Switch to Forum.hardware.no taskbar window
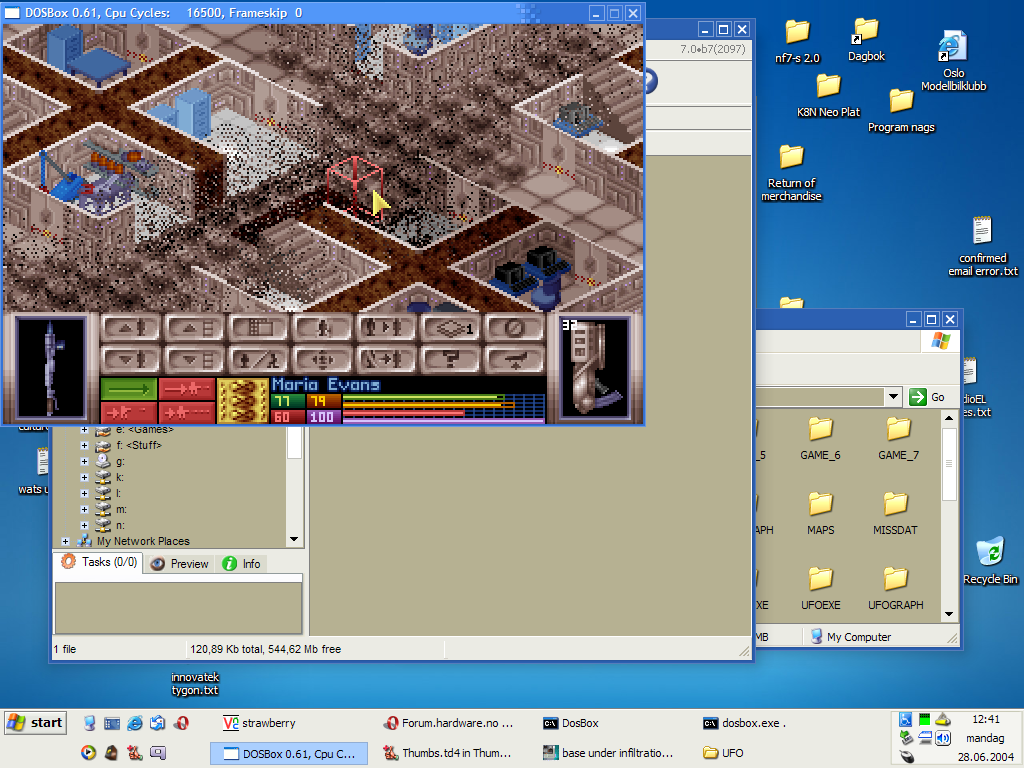Image resolution: width=1024 pixels, height=768 pixels. point(449,723)
